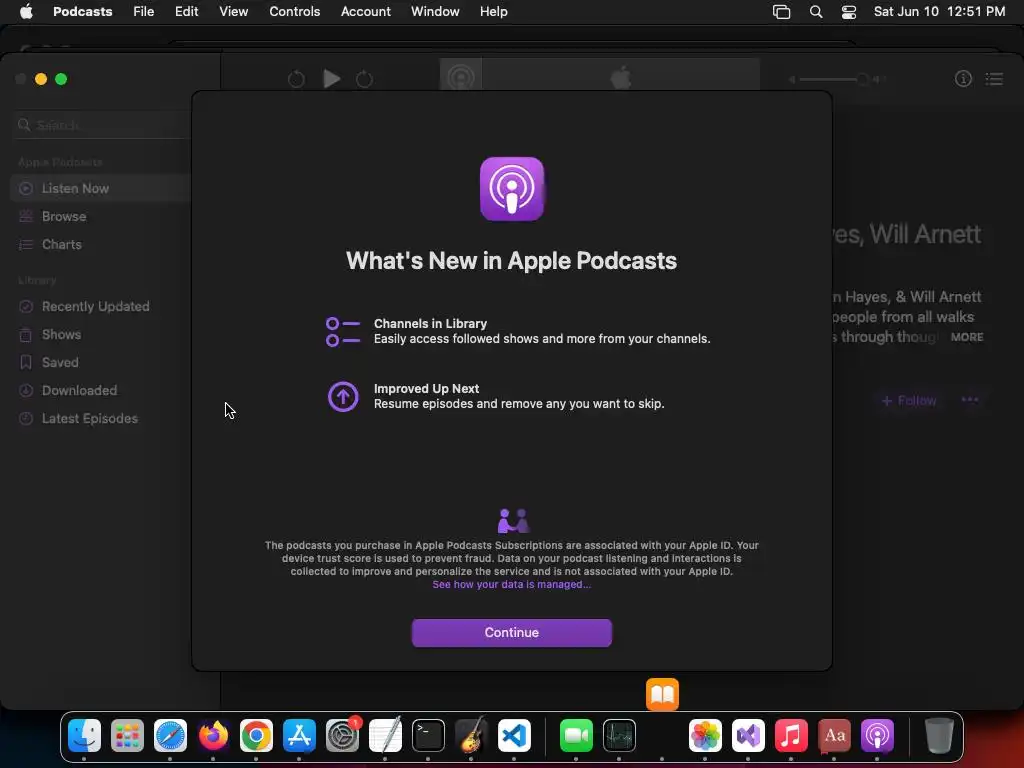Open the View menu

233,11
